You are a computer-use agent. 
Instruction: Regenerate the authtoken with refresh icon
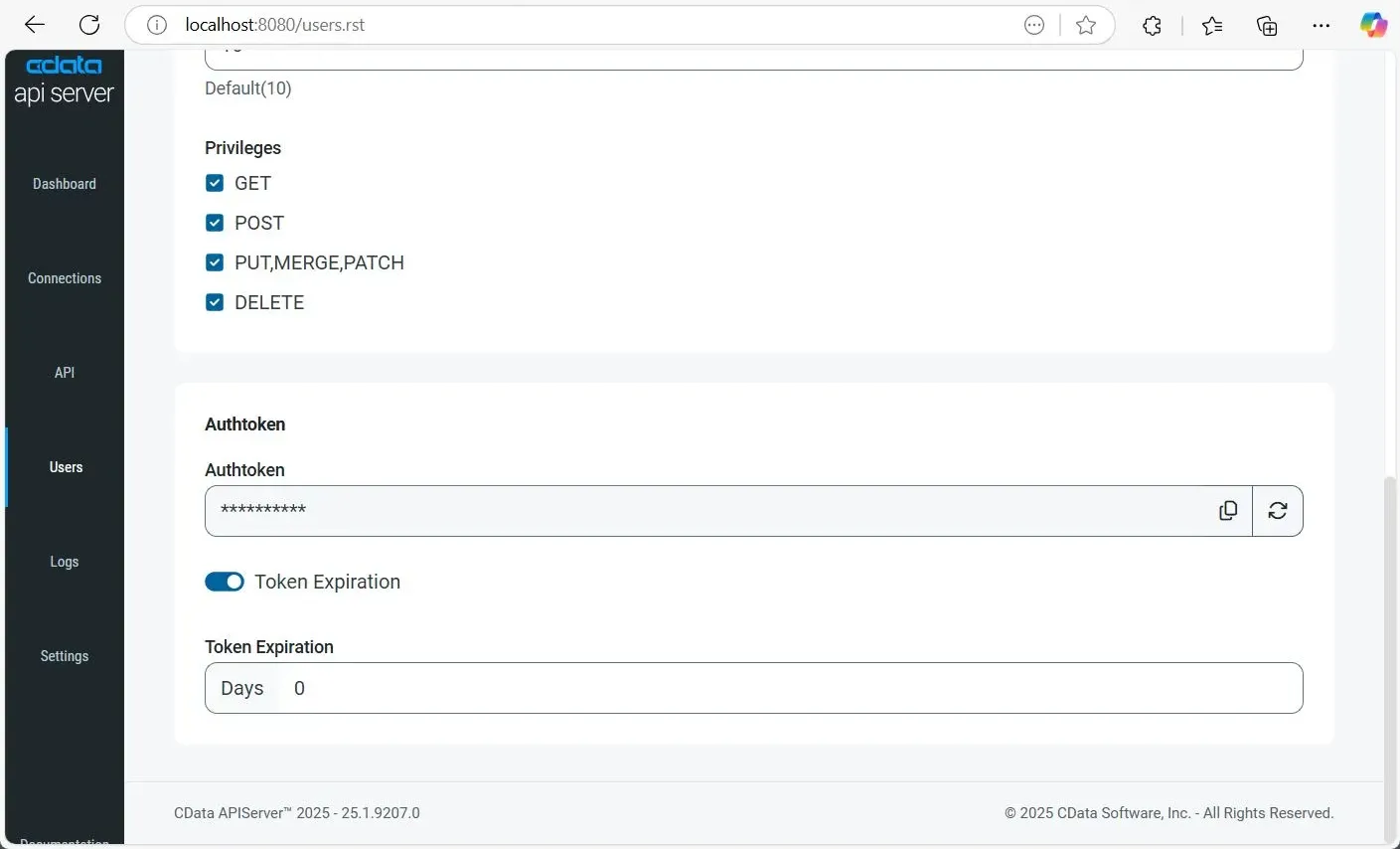tap(1278, 510)
